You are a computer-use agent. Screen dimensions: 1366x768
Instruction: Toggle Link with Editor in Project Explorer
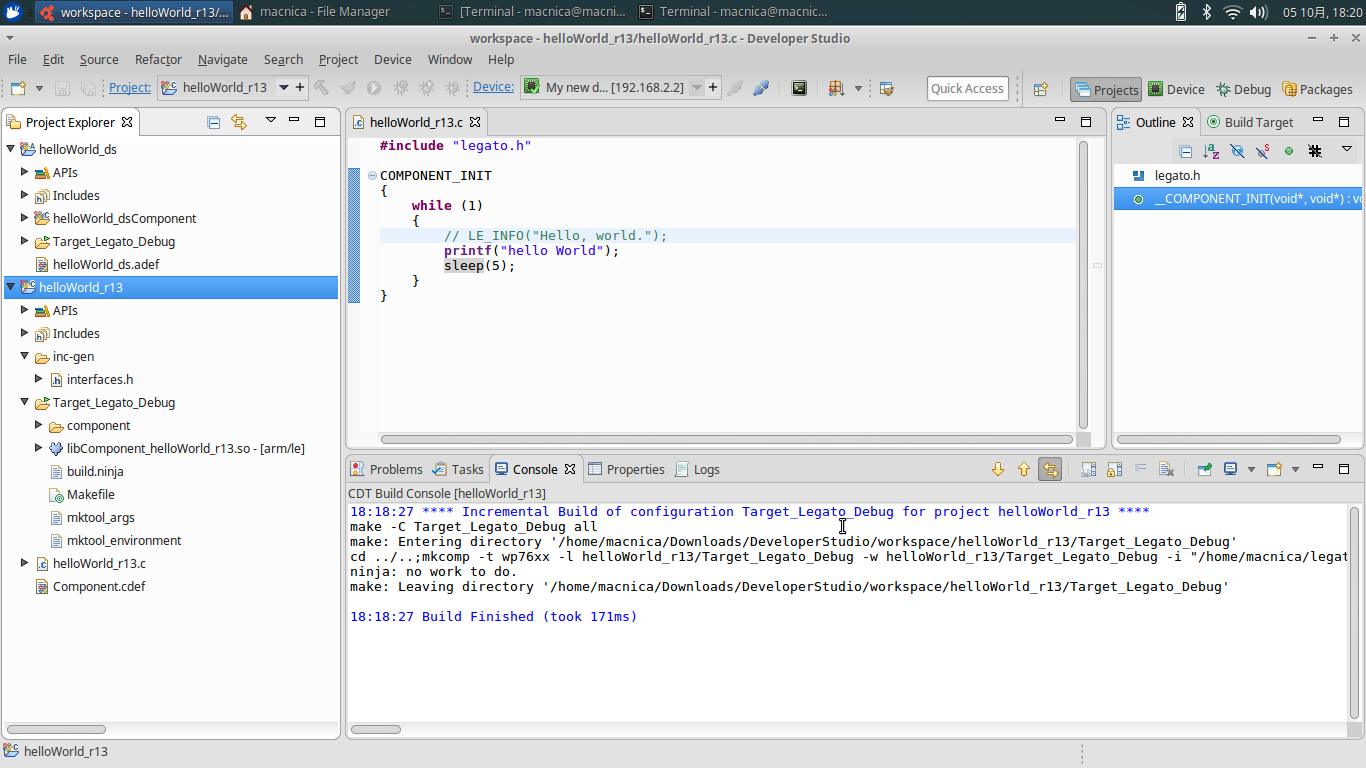click(239, 122)
